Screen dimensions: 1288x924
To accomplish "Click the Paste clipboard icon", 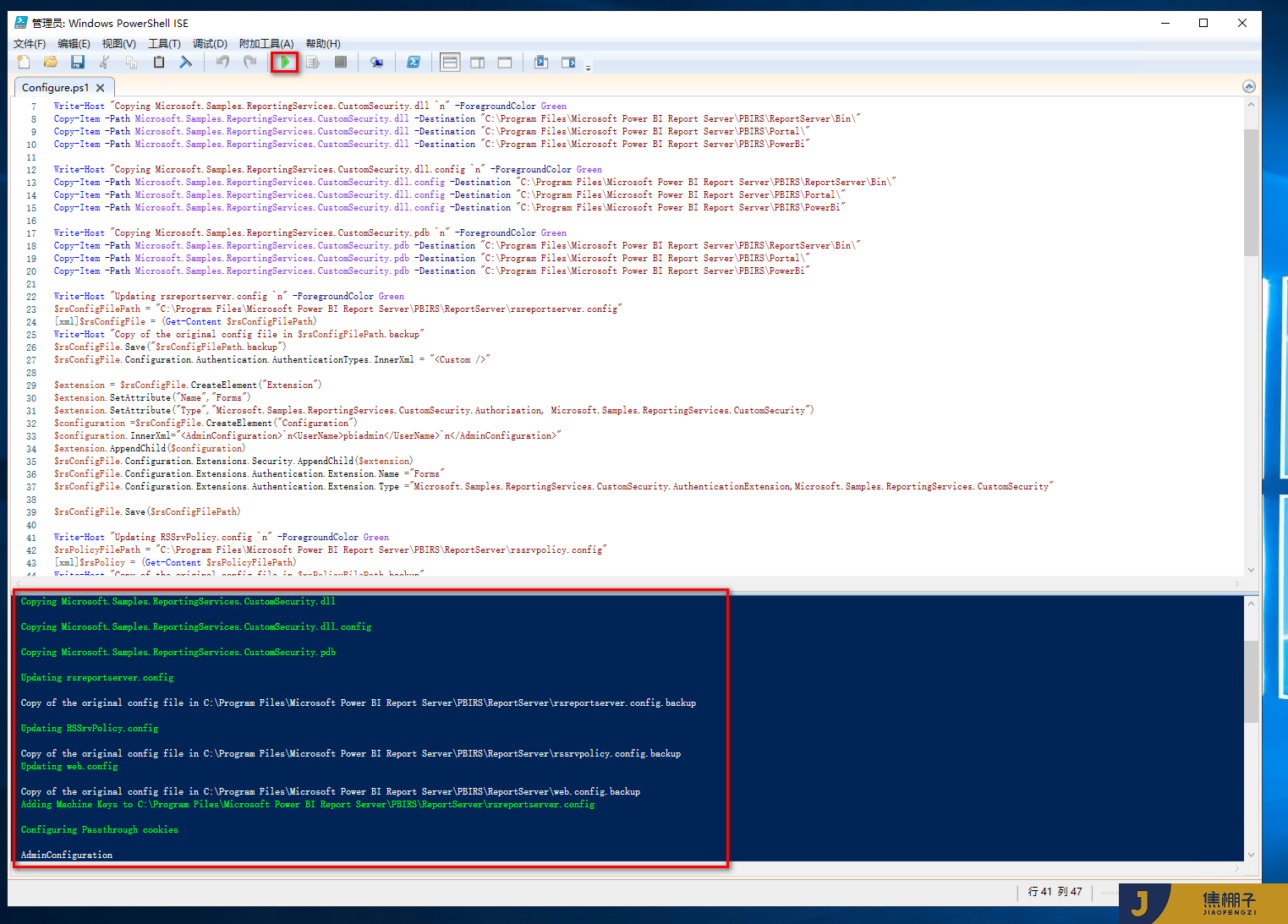I will tap(158, 62).
